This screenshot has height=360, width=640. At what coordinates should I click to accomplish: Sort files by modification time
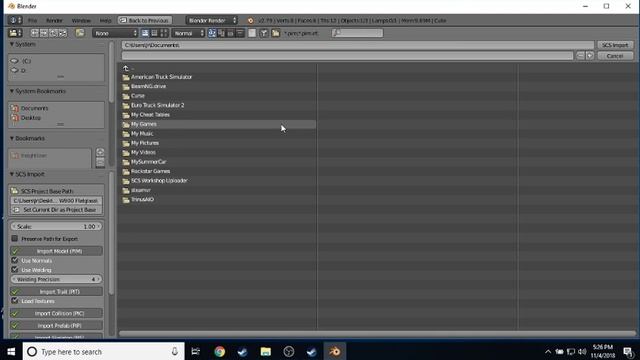tap(231, 33)
